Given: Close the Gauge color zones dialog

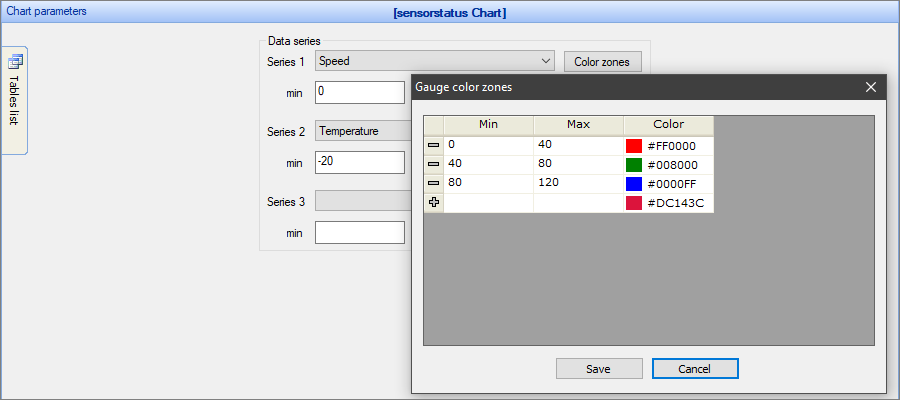Looking at the screenshot, I should [x=871, y=87].
